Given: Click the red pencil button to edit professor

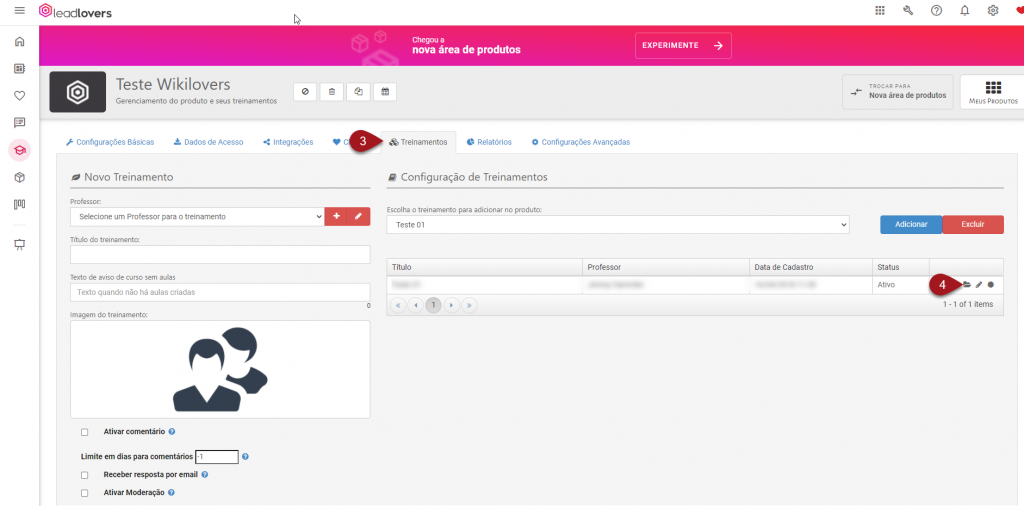Looking at the screenshot, I should [x=358, y=216].
